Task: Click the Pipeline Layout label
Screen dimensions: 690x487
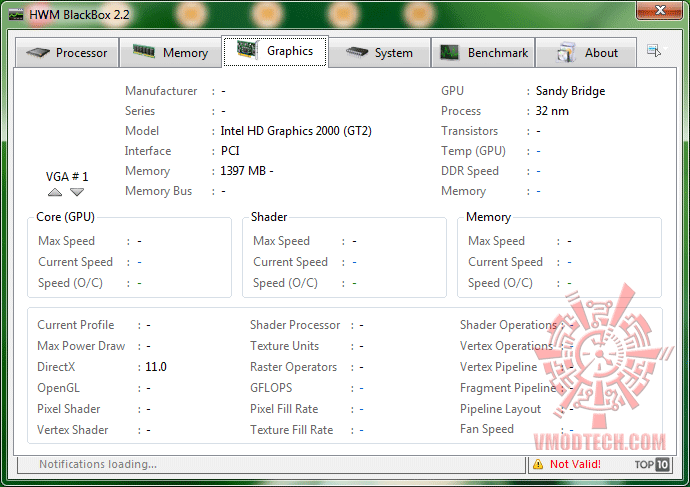Action: [500, 409]
